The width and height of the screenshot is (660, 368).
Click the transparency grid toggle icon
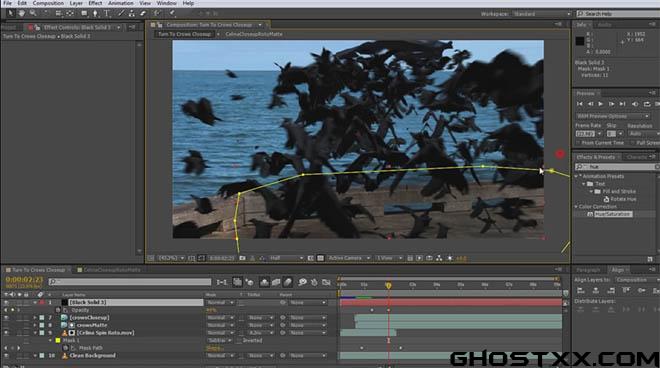point(320,258)
